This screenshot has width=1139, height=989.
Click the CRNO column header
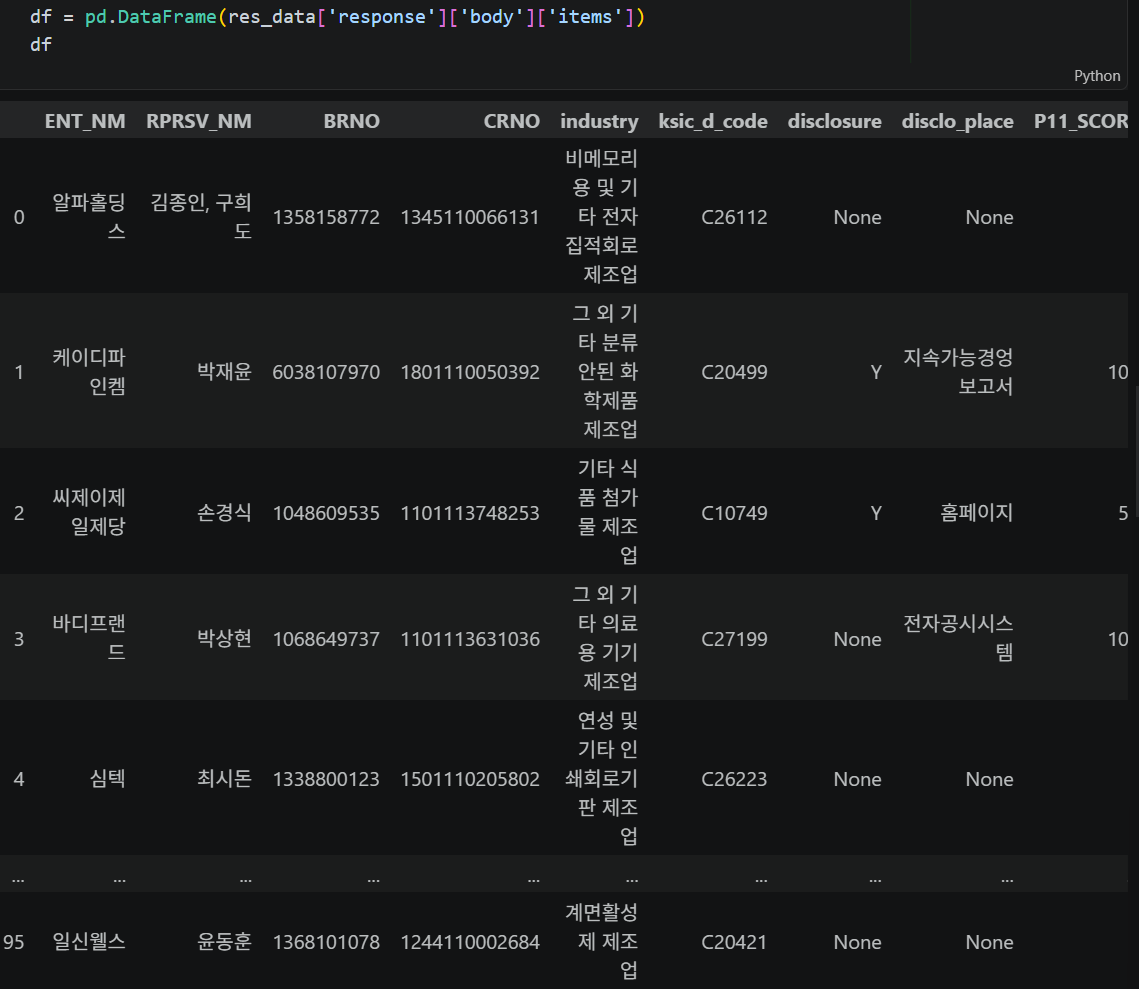pos(512,121)
